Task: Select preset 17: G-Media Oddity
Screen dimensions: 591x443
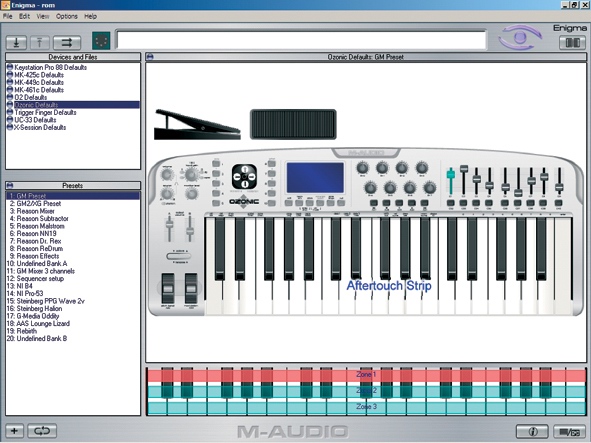Action: [33, 316]
